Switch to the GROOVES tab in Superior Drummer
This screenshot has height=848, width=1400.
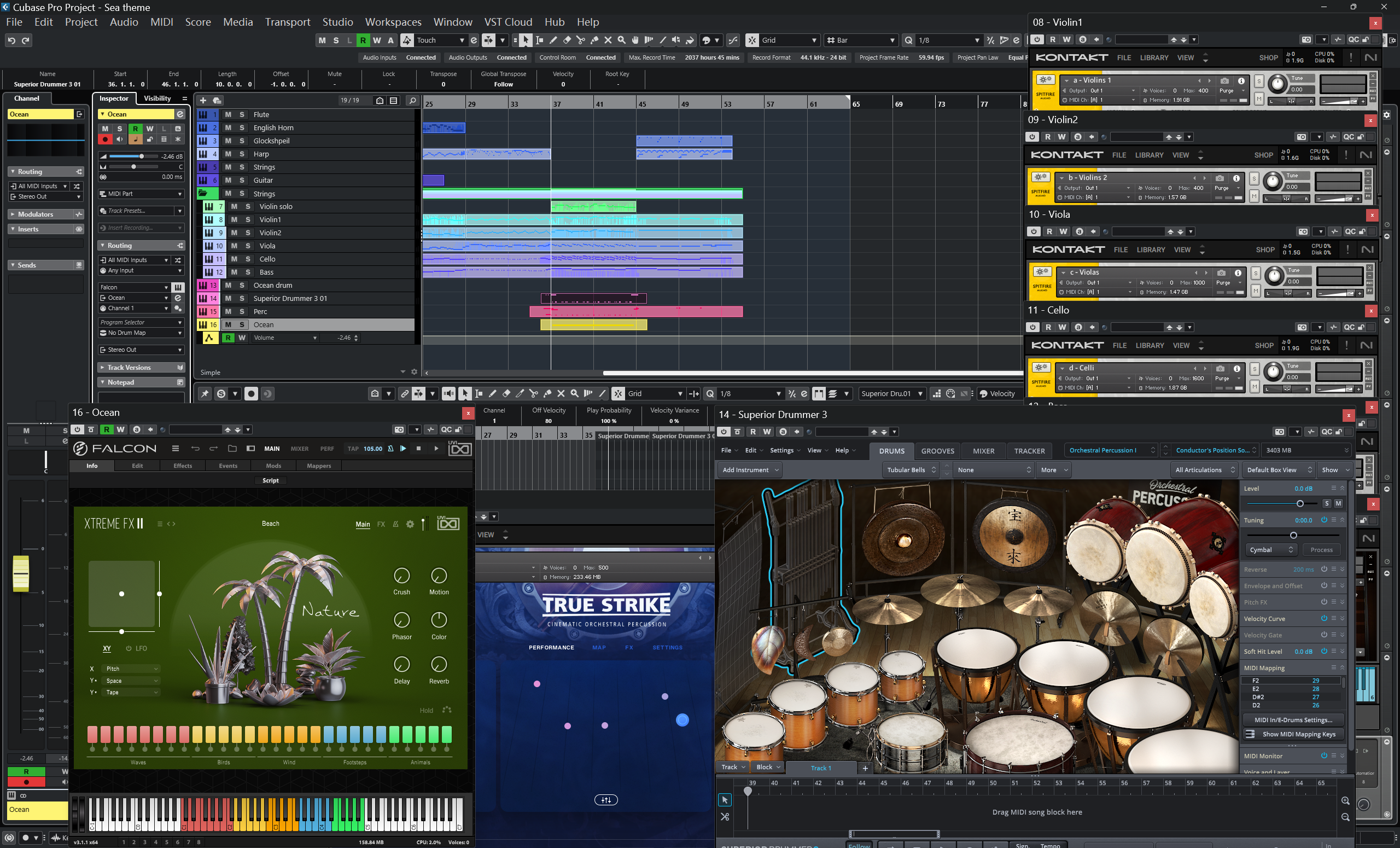point(937,451)
